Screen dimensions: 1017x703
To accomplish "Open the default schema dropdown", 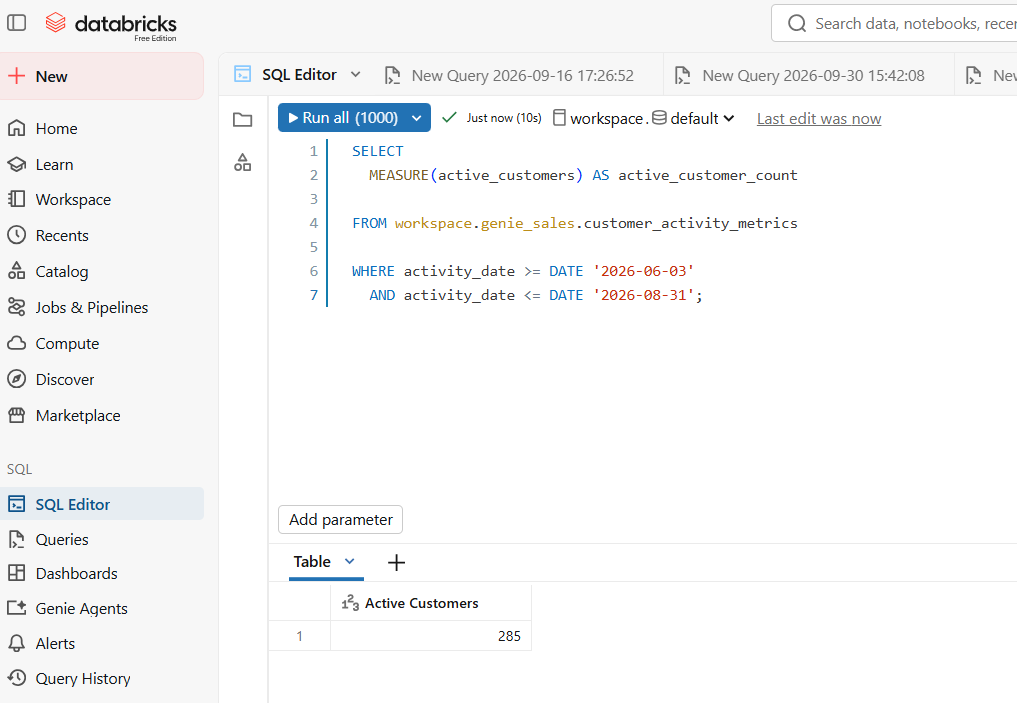I will tap(693, 118).
